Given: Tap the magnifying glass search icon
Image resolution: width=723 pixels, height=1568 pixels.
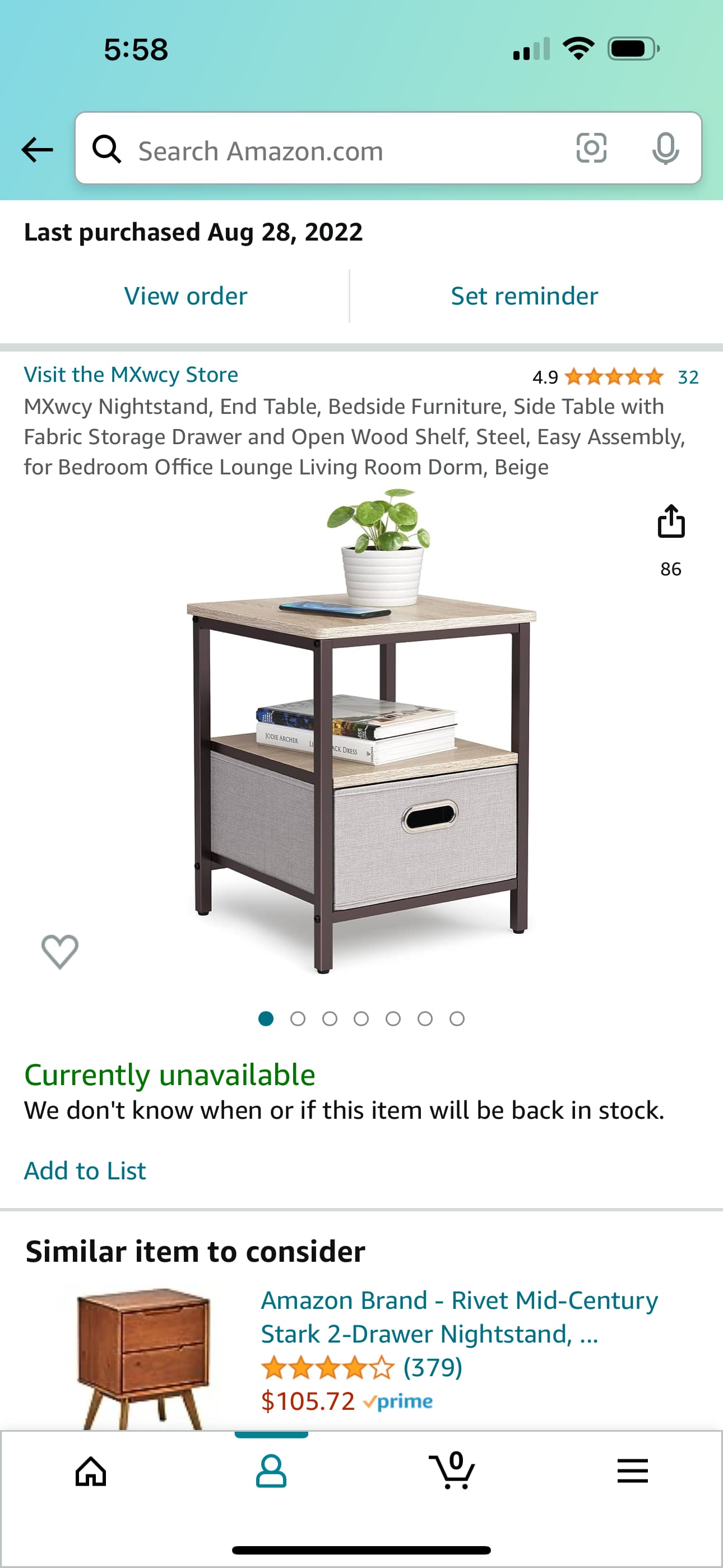Looking at the screenshot, I should coord(106,149).
